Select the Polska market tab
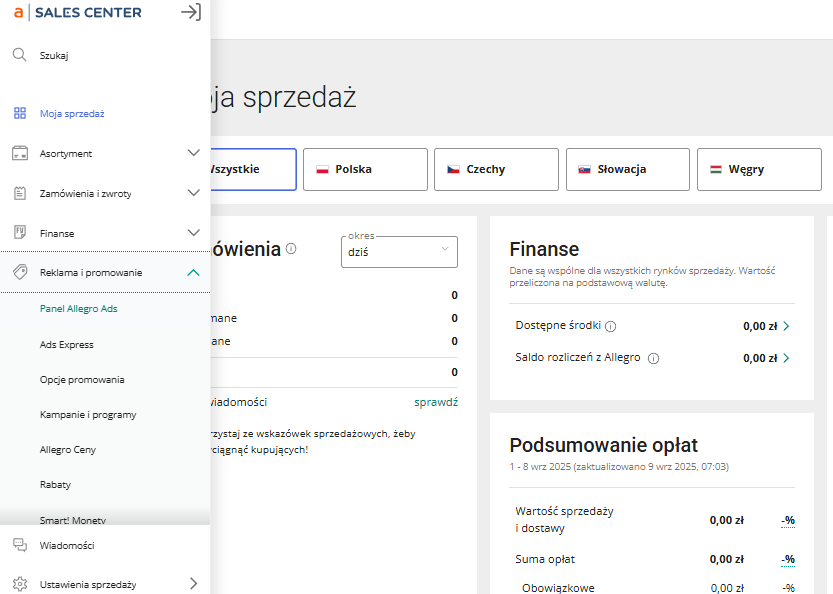 click(365, 169)
